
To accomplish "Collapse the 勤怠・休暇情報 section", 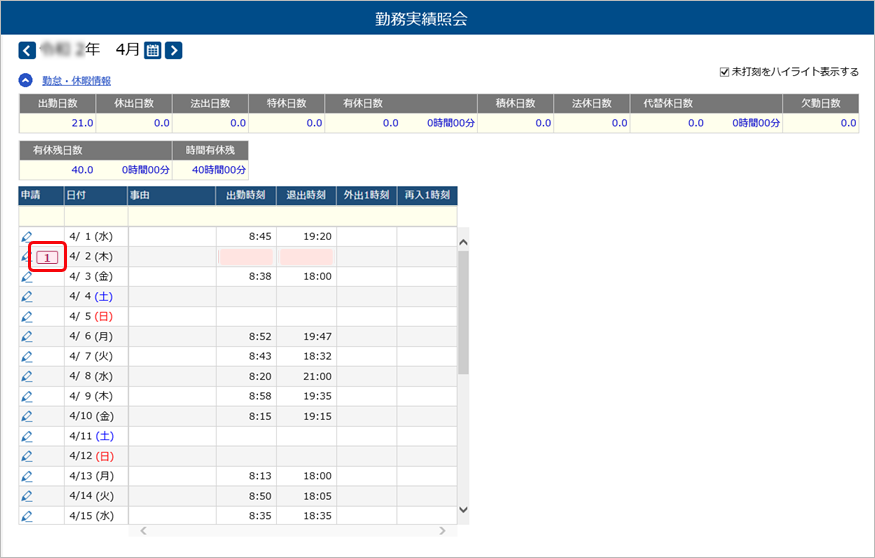I will (x=26, y=80).
